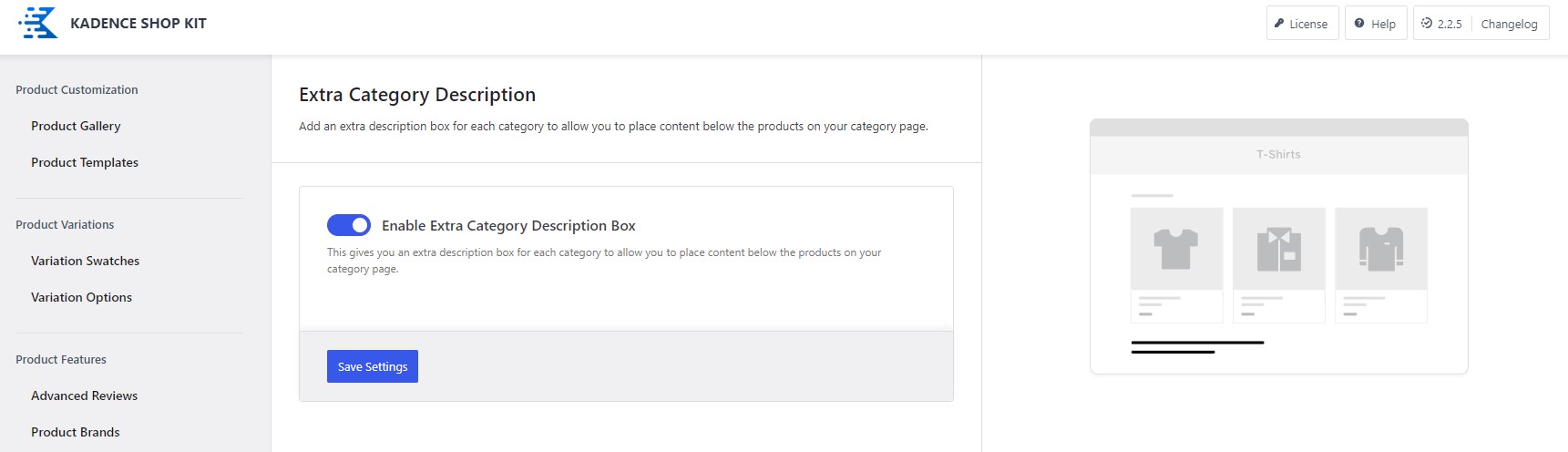The image size is (1568, 452).
Task: Navigate to Variation Options
Action: (81, 297)
